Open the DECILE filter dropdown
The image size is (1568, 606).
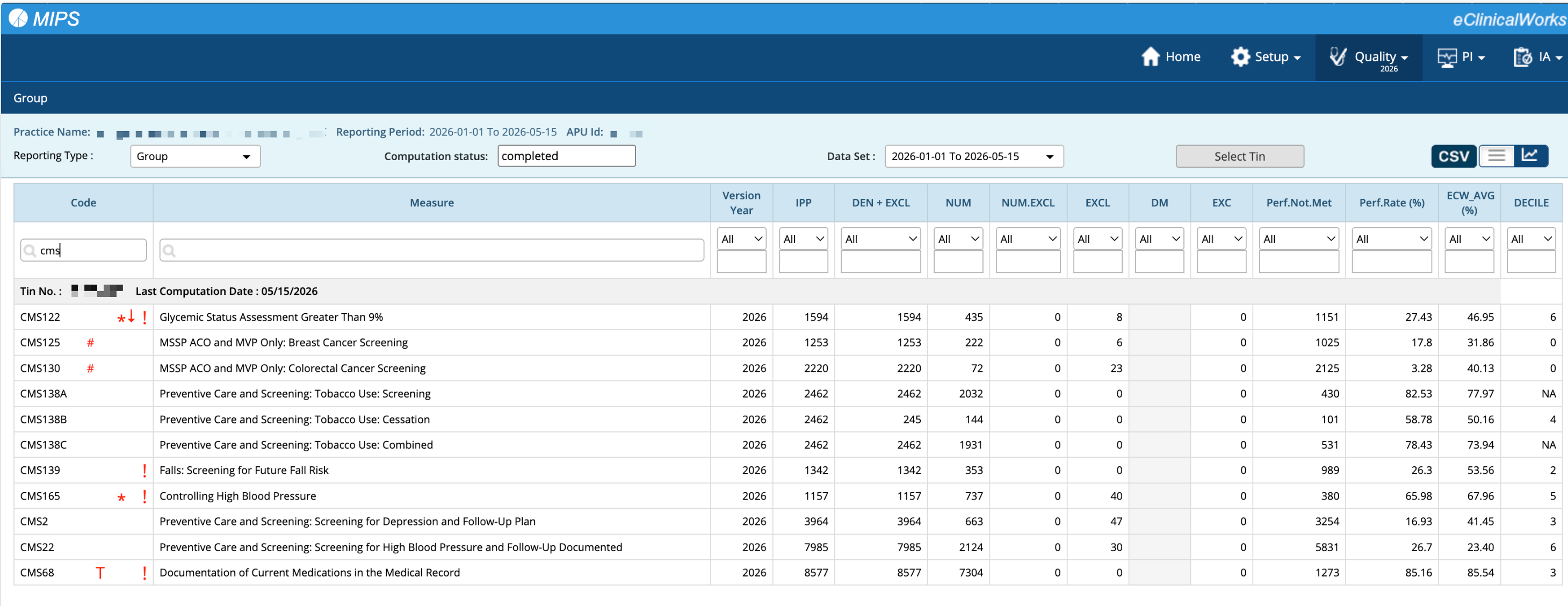click(1530, 239)
